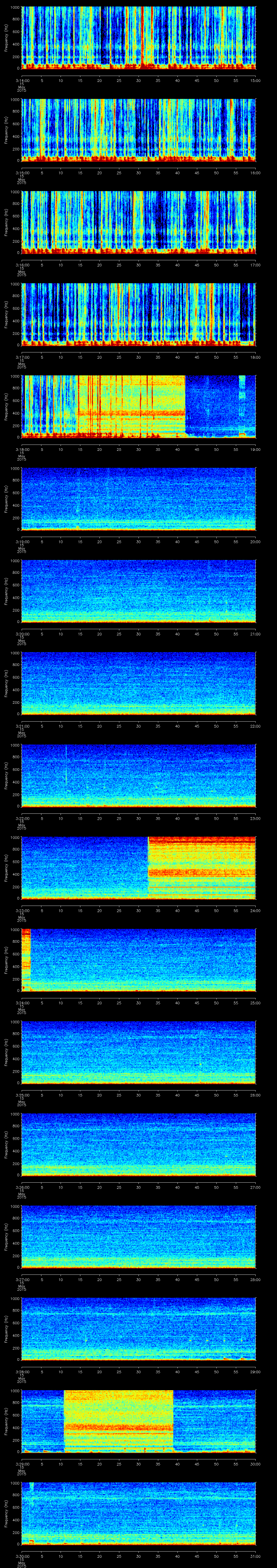Select the spectrogram panel starting at 3:14:00
Viewport: 277px width, 1568px height.
point(139,38)
